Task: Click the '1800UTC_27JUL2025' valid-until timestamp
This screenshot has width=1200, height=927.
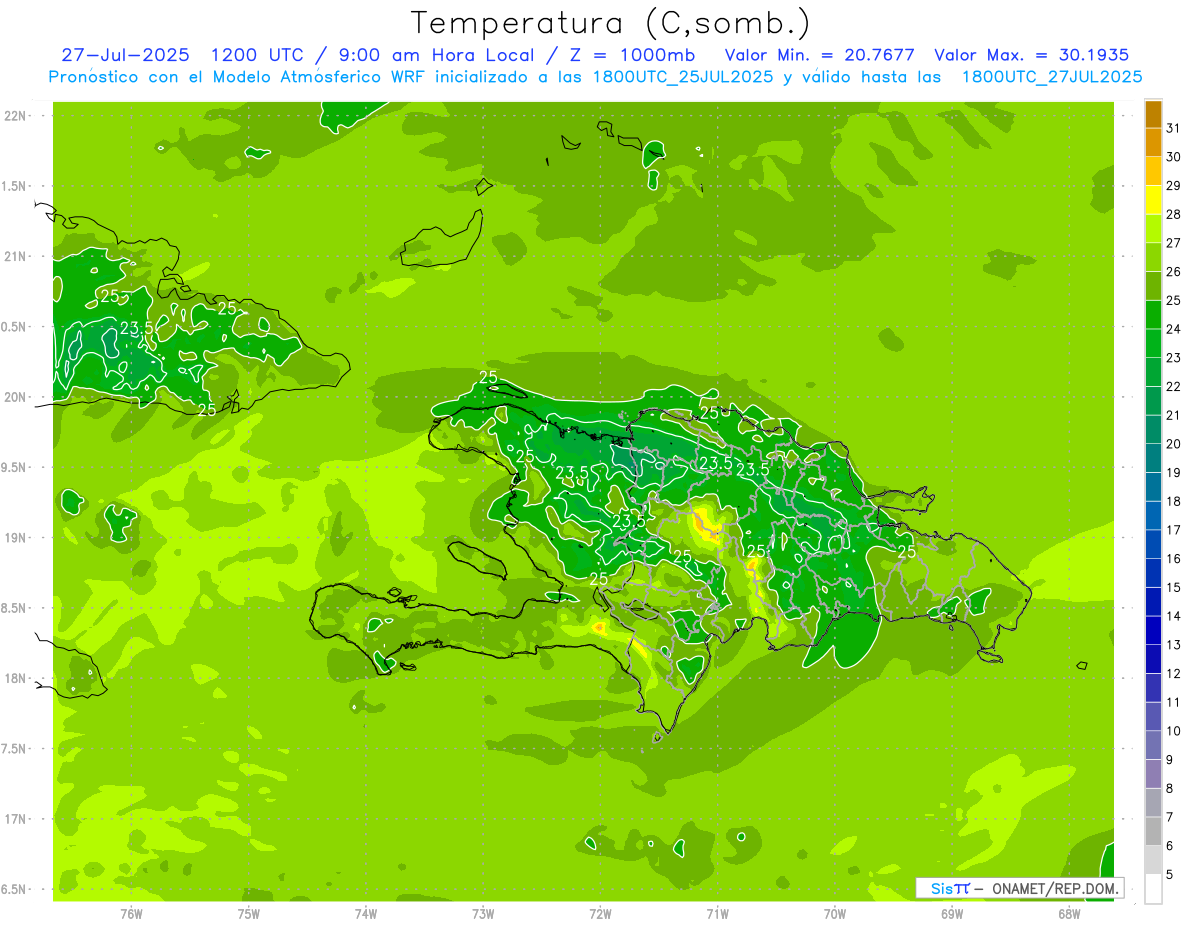Action: [1052, 77]
